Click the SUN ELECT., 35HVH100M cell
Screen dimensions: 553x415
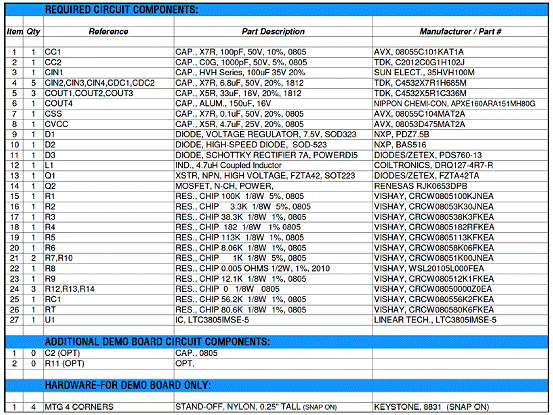(424, 72)
